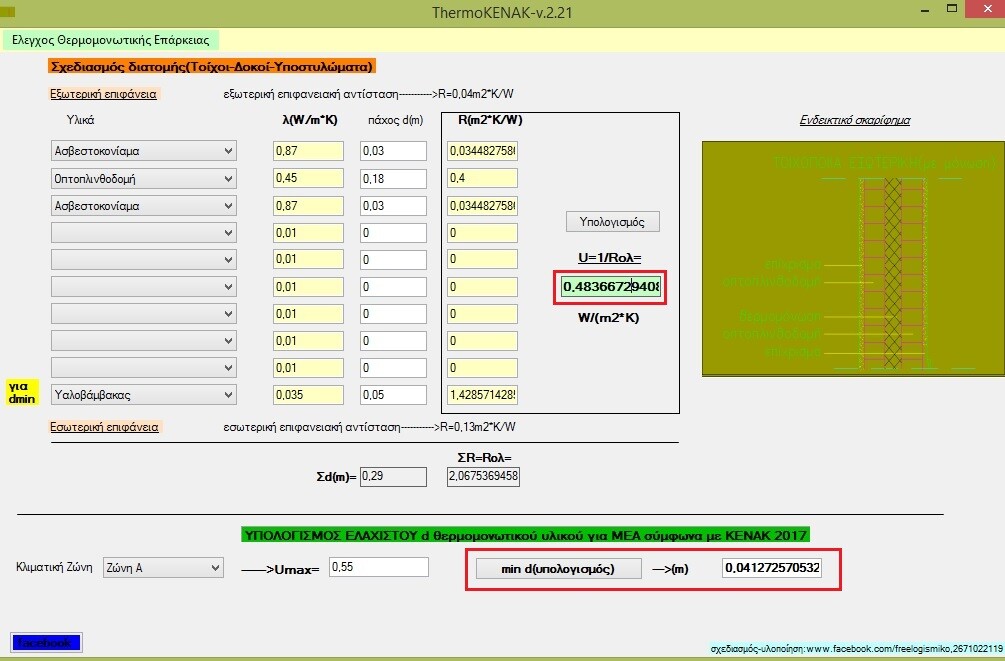Image resolution: width=1005 pixels, height=661 pixels.
Task: Click the Umax field containing 0,55
Action: [x=378, y=567]
